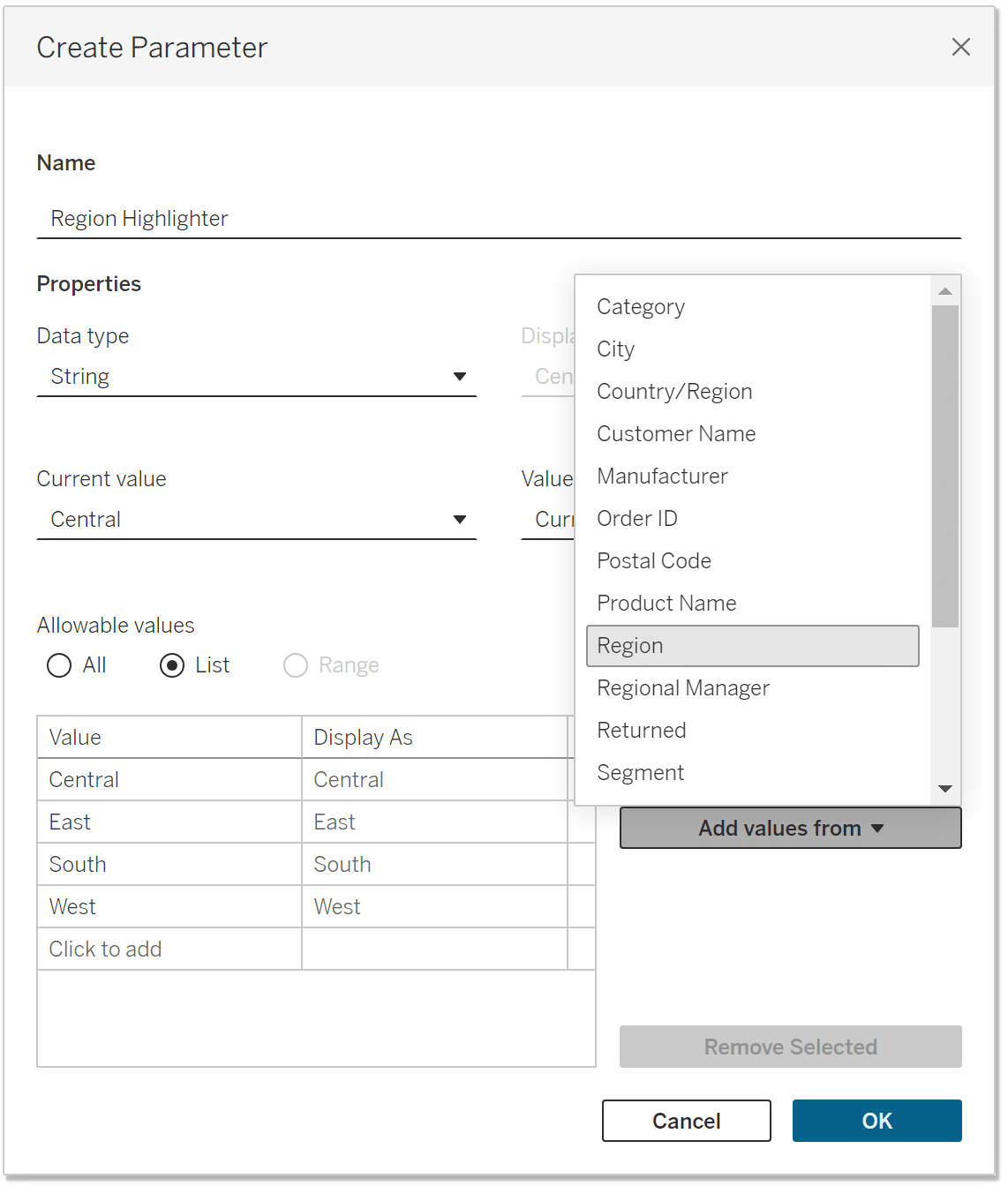Select the East cell in Display As column
Viewport: 1008px width, 1186px height.
(x=435, y=822)
